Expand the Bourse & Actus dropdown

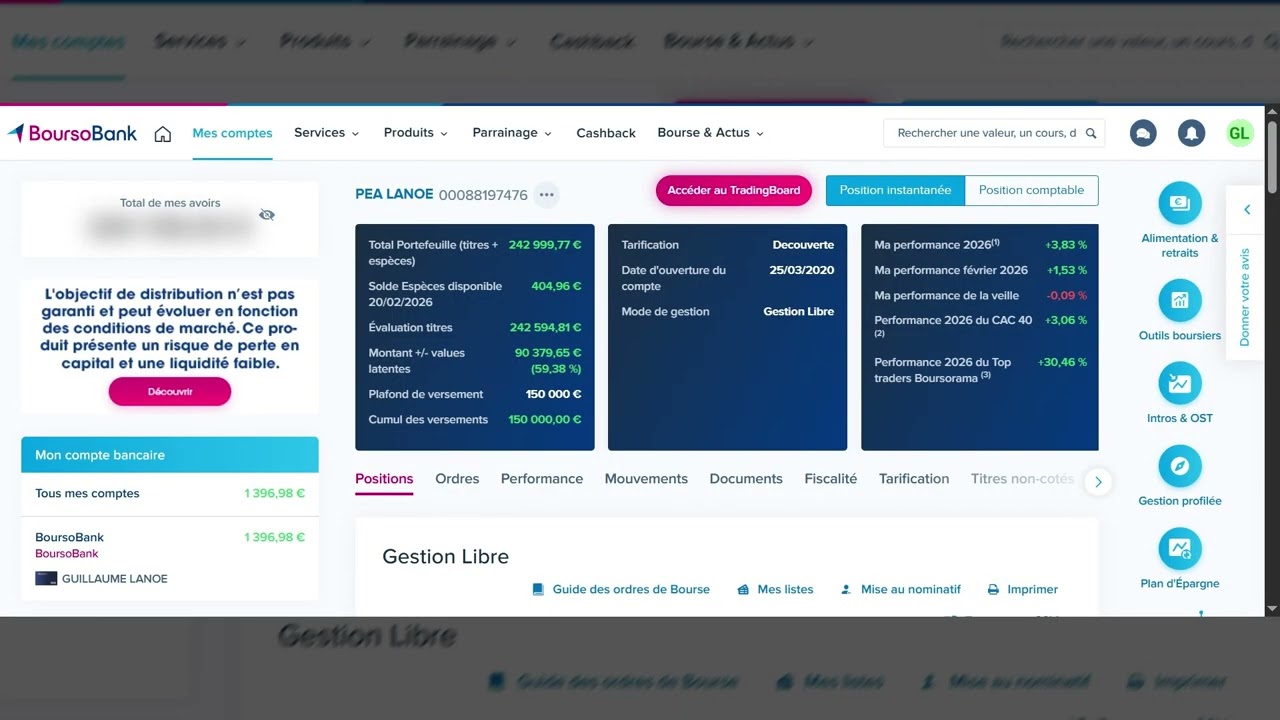click(710, 133)
